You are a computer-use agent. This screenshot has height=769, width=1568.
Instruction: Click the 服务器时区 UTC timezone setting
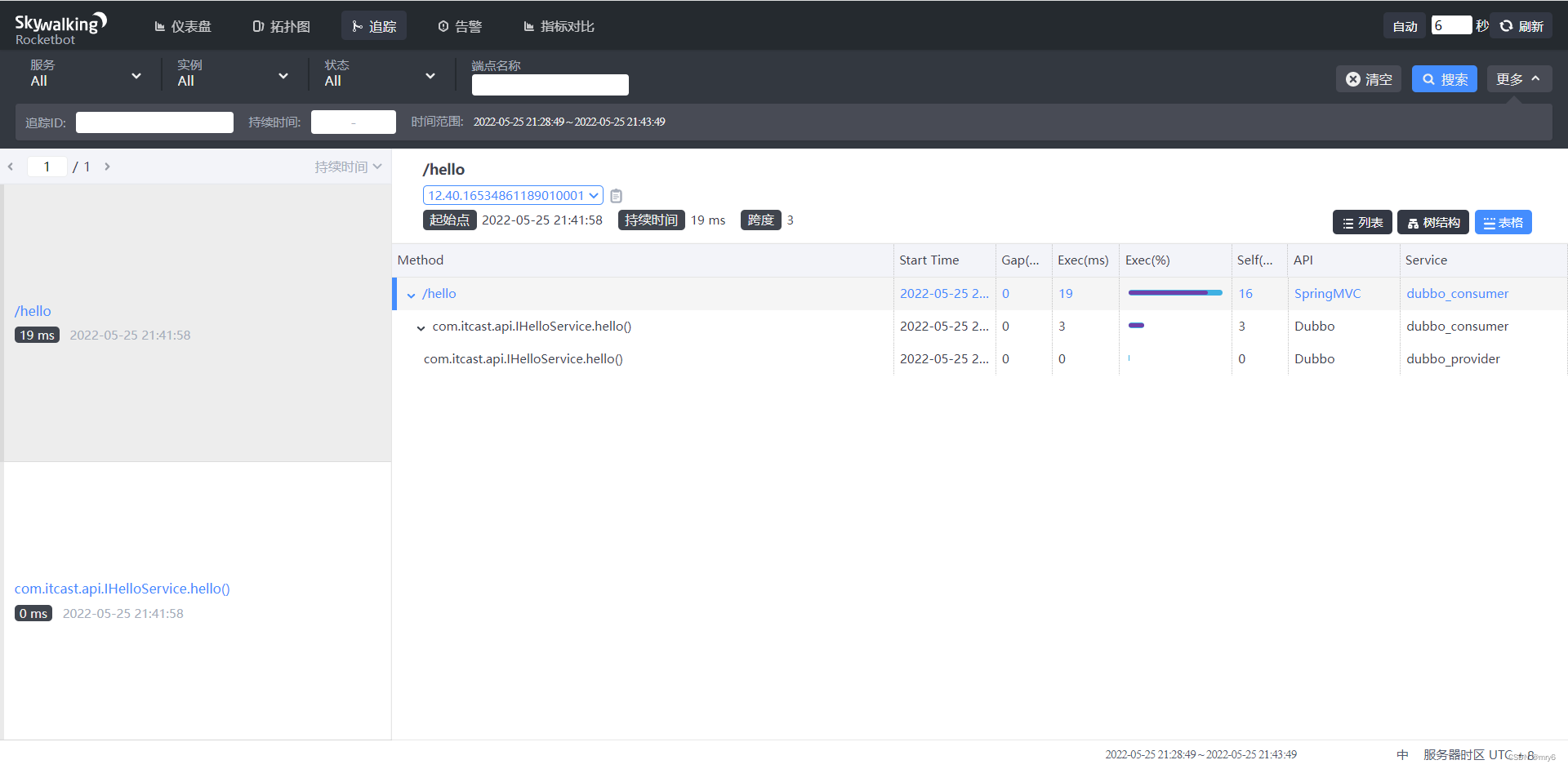click(1478, 754)
